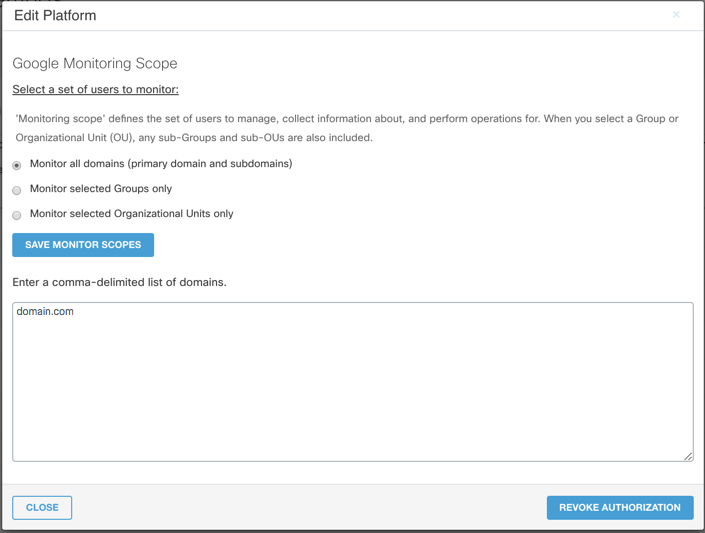Click Revoke Authorization button
Viewport: 705px width, 533px height.
[x=620, y=507]
